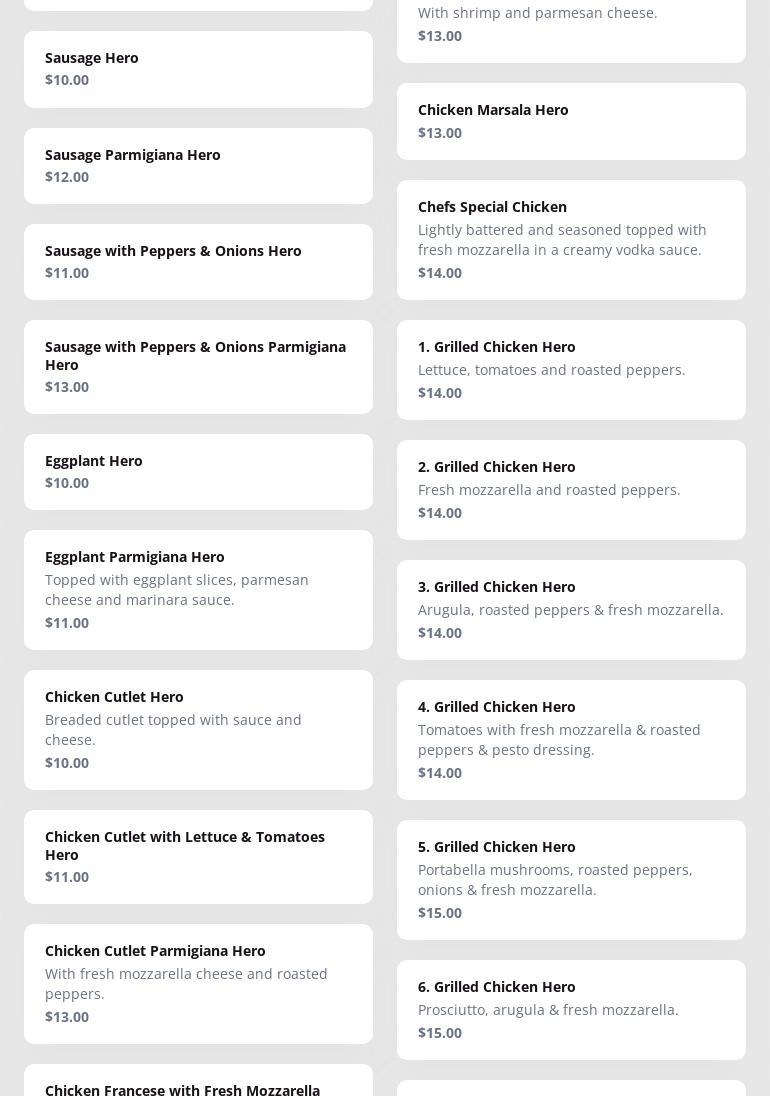Open the 3. Grilled Chicken Hero with arugula
This screenshot has height=1096, width=770.
[571, 610]
